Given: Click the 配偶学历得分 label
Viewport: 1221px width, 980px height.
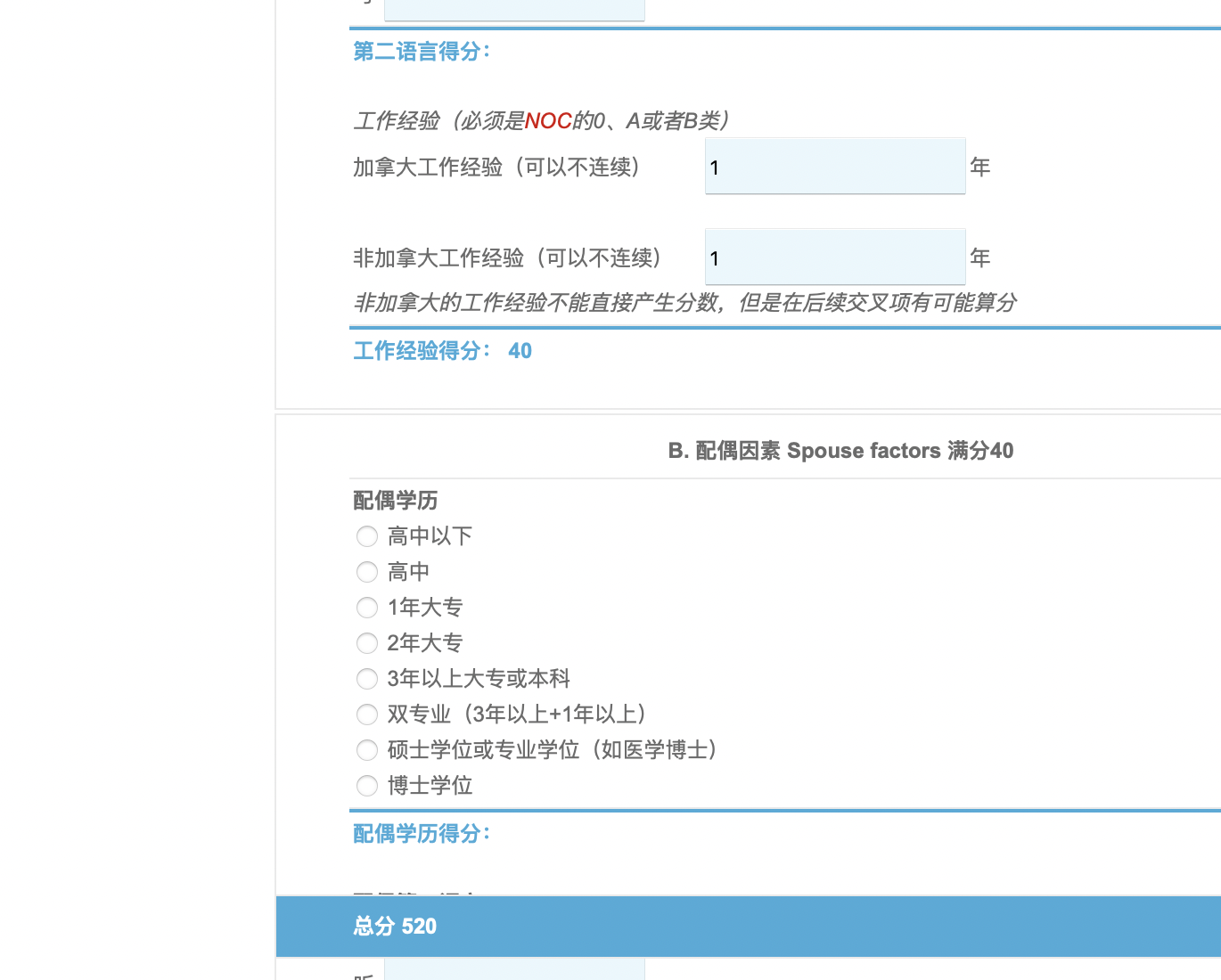Looking at the screenshot, I should (x=422, y=834).
